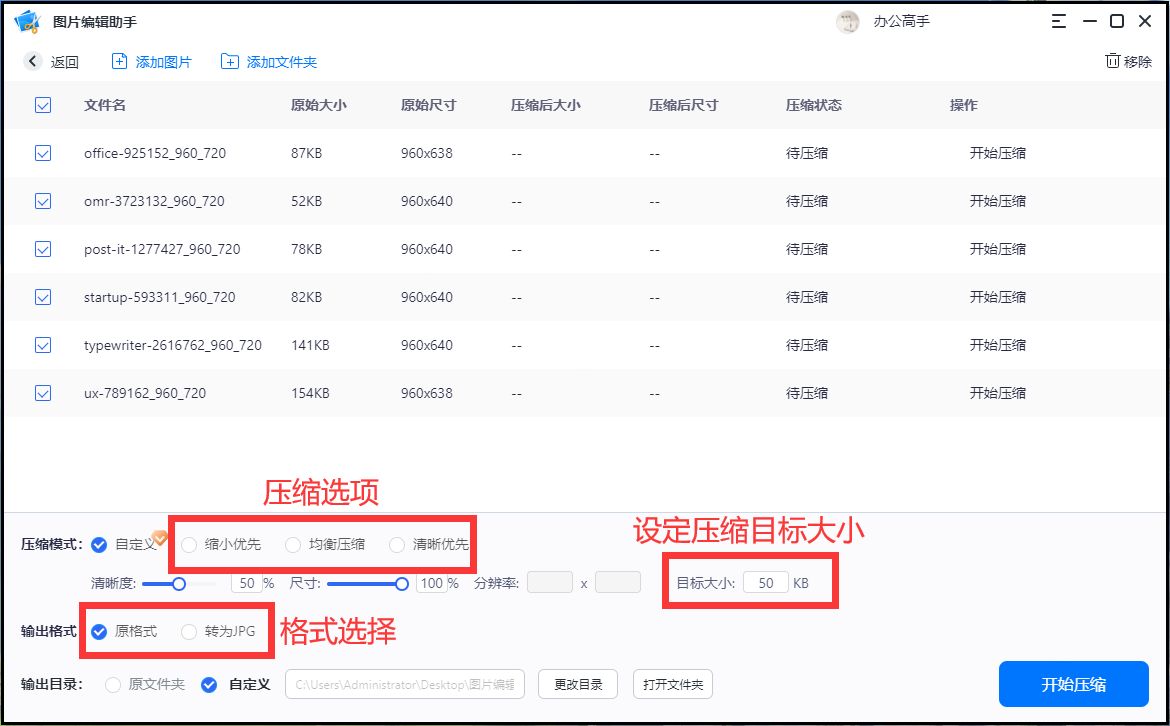Uncheck the typewriter-2616762_960_720 file checkbox
This screenshot has width=1170, height=726.
pos(42,345)
